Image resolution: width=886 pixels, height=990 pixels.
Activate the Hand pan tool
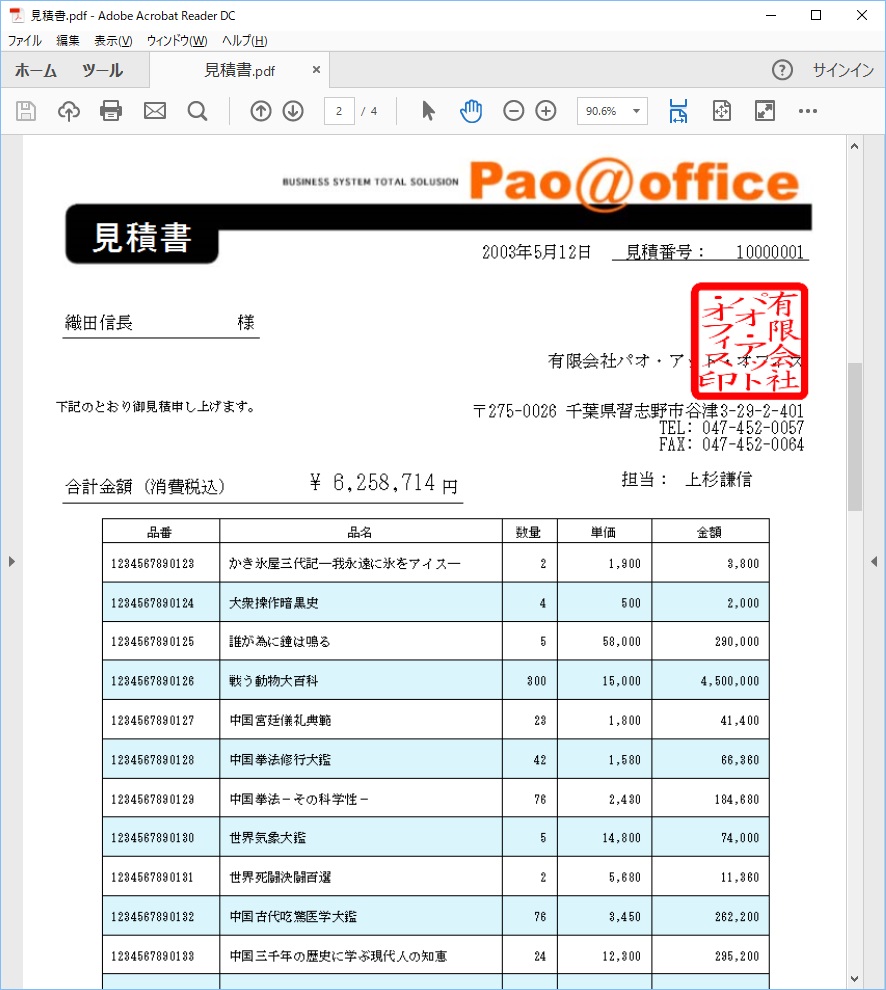470,111
